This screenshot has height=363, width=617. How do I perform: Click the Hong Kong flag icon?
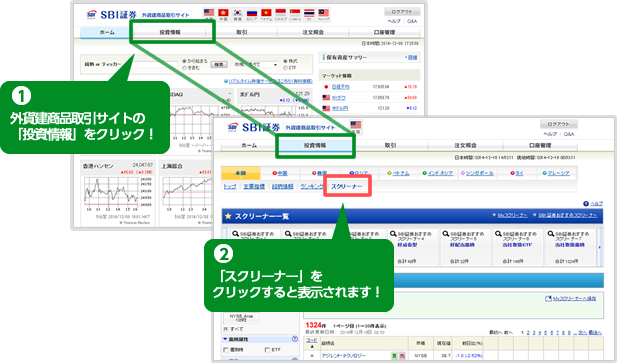[x=223, y=13]
